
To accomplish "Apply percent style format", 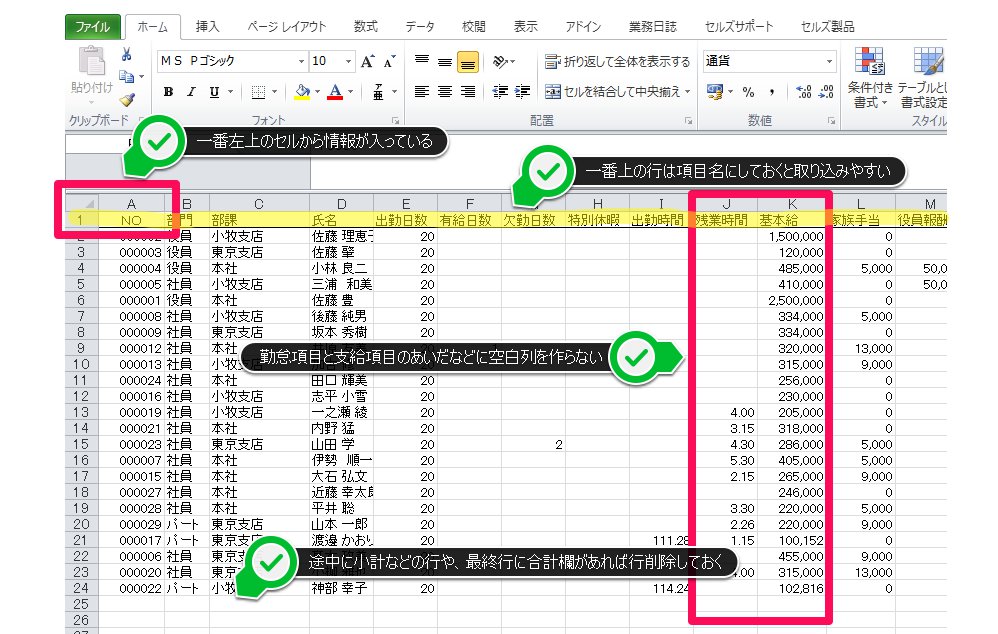I will (747, 91).
